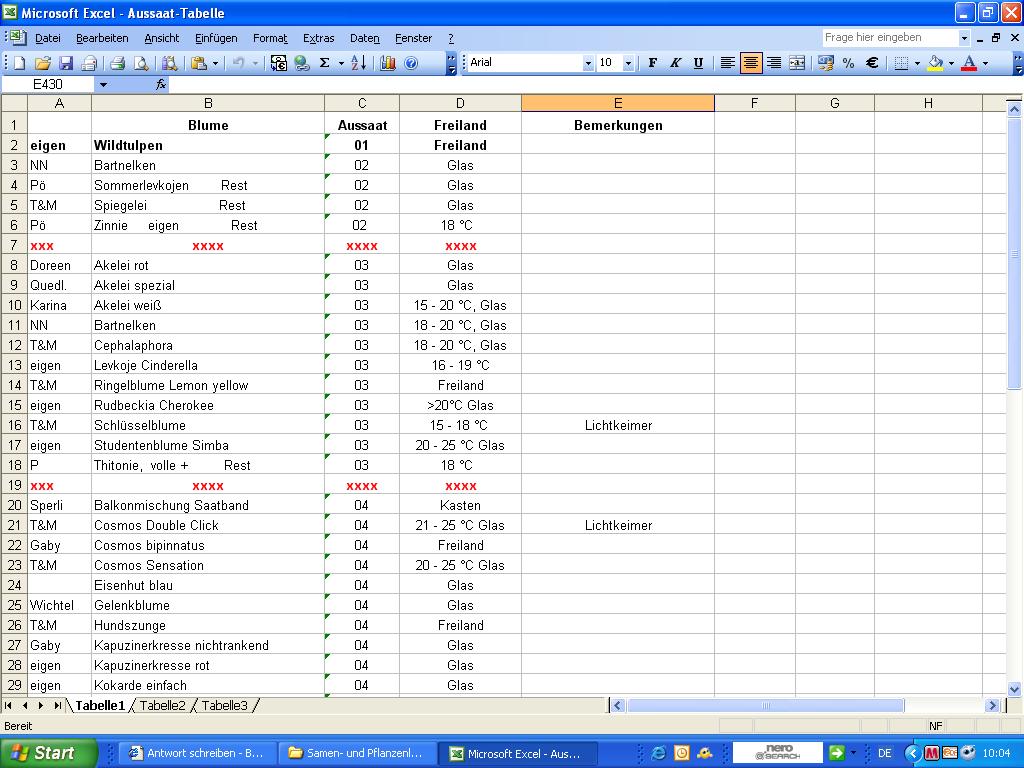Image resolution: width=1024 pixels, height=768 pixels.
Task: Open the Arial font name dropdown
Action: click(x=588, y=63)
